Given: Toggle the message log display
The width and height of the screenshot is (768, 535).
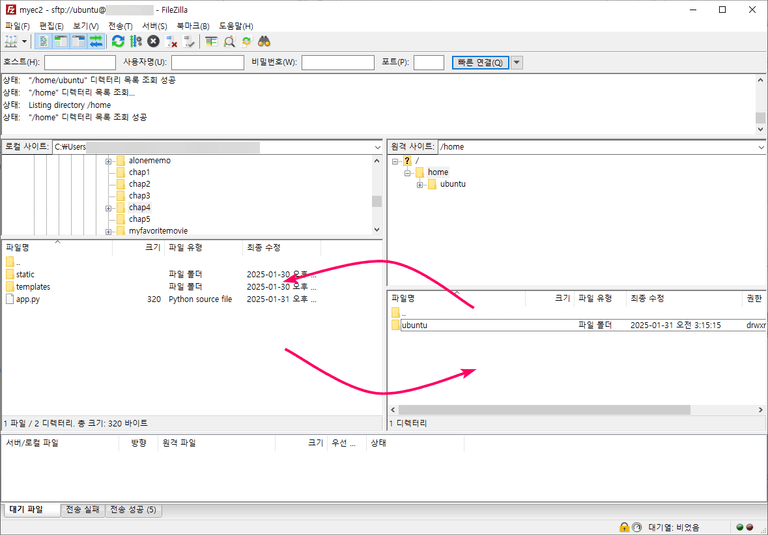Looking at the screenshot, I should click(43, 41).
